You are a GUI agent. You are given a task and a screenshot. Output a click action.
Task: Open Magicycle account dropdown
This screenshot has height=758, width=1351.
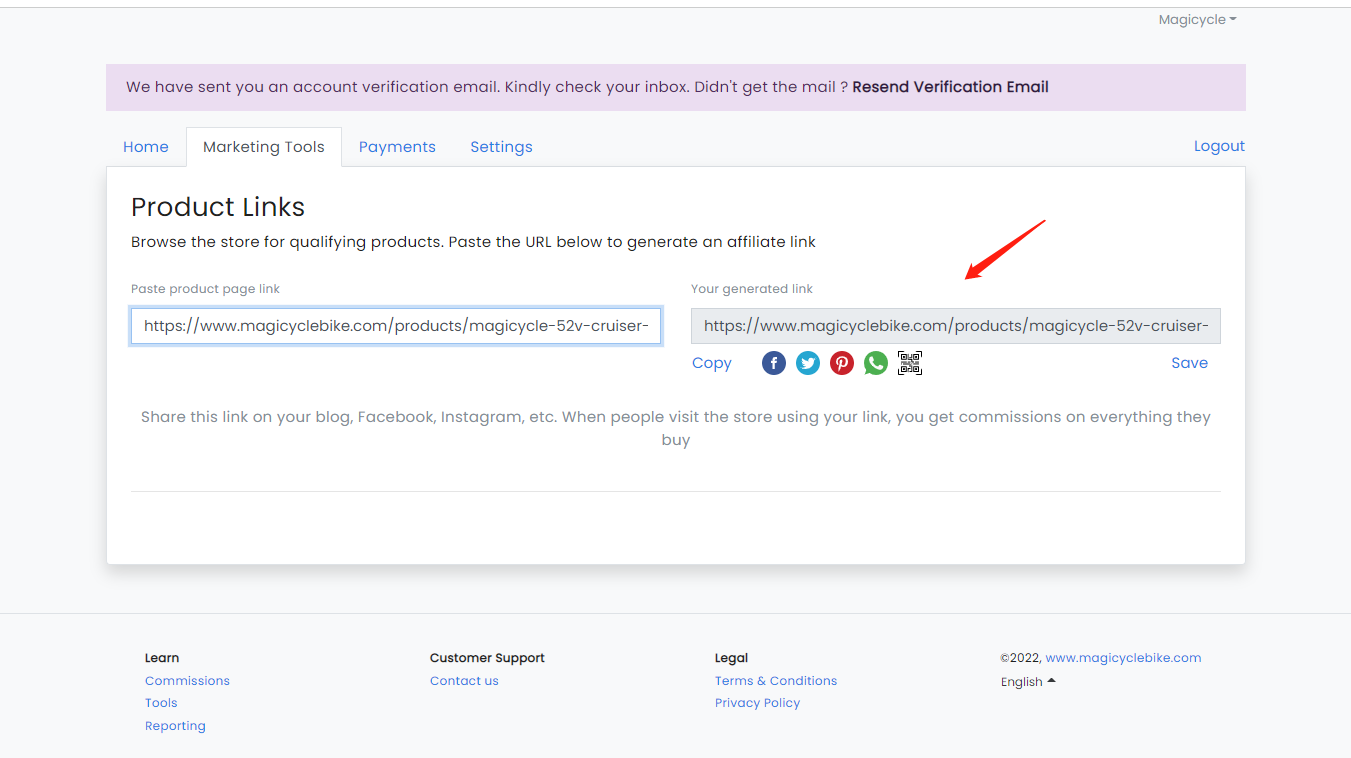click(1197, 20)
